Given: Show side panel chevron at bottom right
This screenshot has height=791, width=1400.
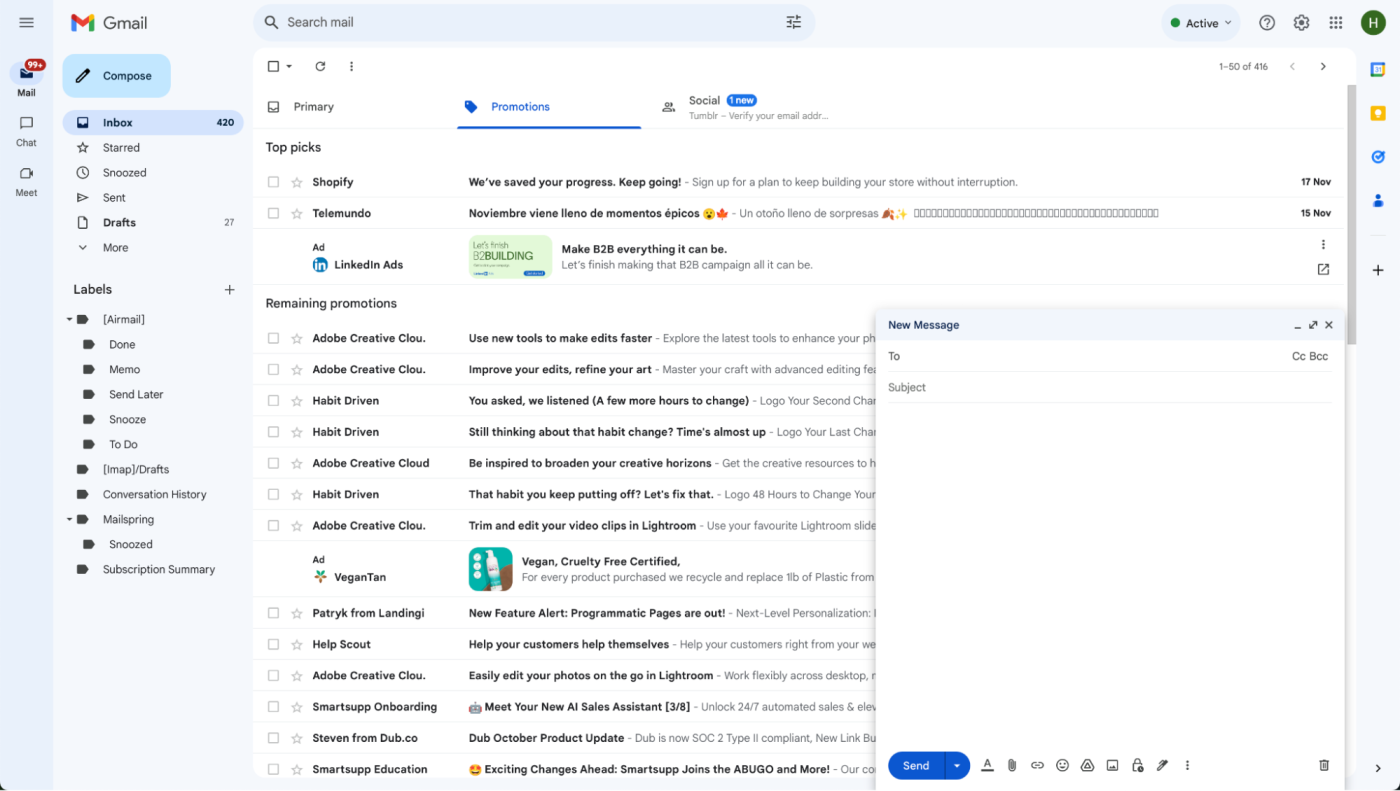Looking at the screenshot, I should (1378, 768).
